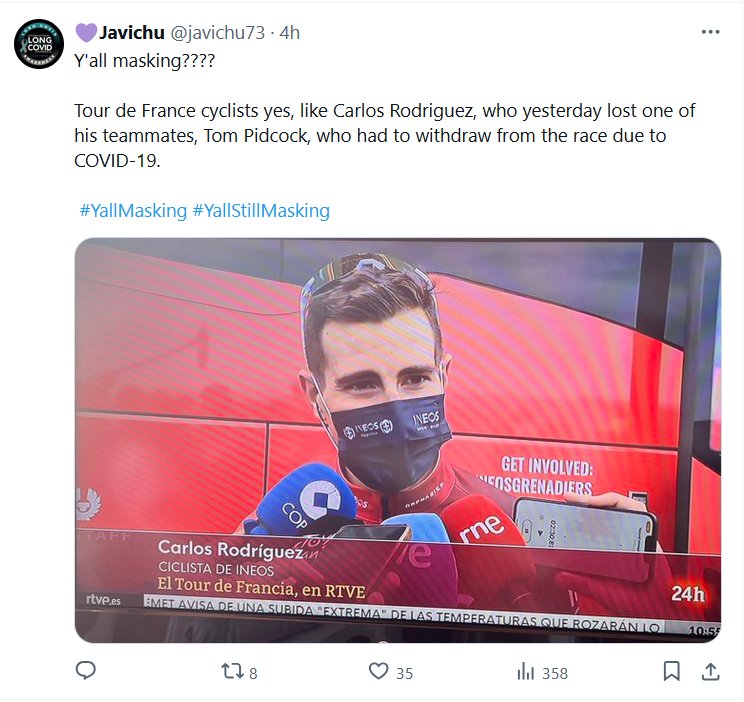Open the #YallMasking hashtag
This screenshot has width=744, height=702.
tap(133, 211)
